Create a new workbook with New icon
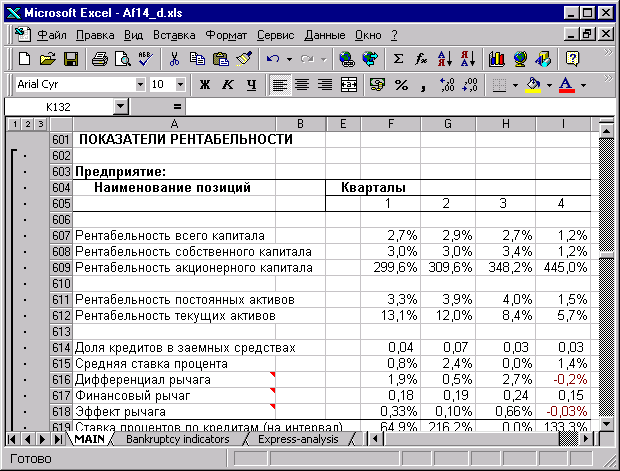The height and width of the screenshot is (471, 620). point(25,59)
